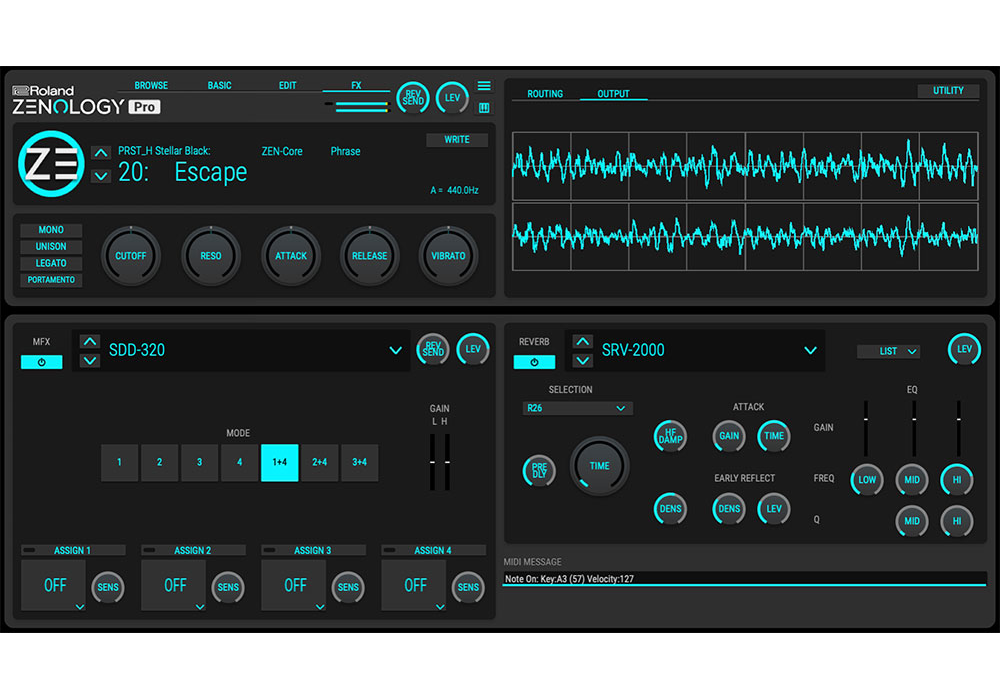Switch to the FX tab
1000x700 pixels.
[x=357, y=85]
